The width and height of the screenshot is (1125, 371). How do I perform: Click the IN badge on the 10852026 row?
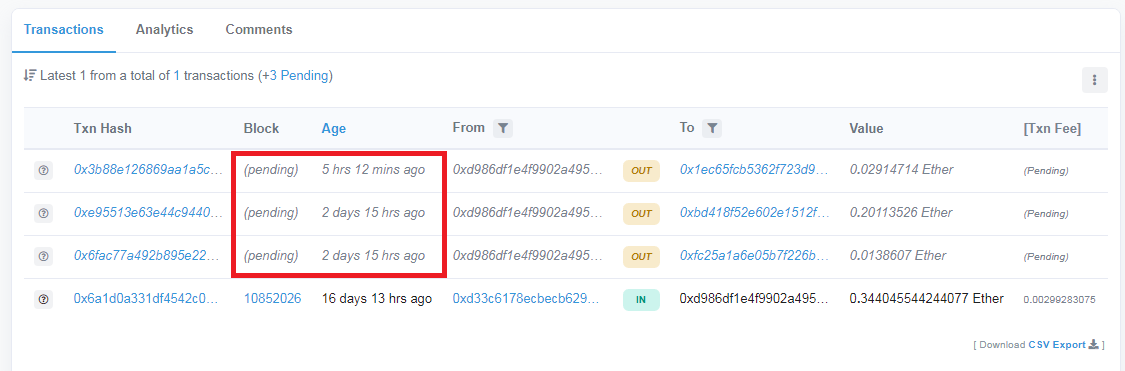(x=641, y=300)
